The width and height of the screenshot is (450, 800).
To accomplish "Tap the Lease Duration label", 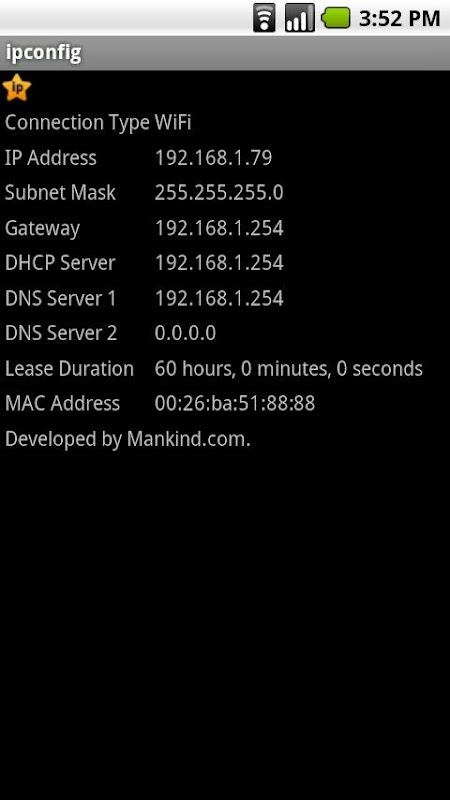I will 69,368.
